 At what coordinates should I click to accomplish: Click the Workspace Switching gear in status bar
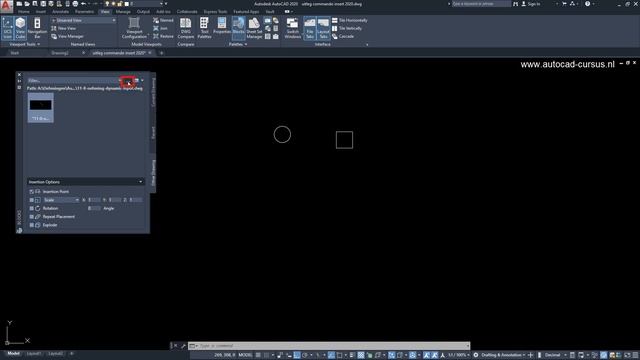click(476, 355)
